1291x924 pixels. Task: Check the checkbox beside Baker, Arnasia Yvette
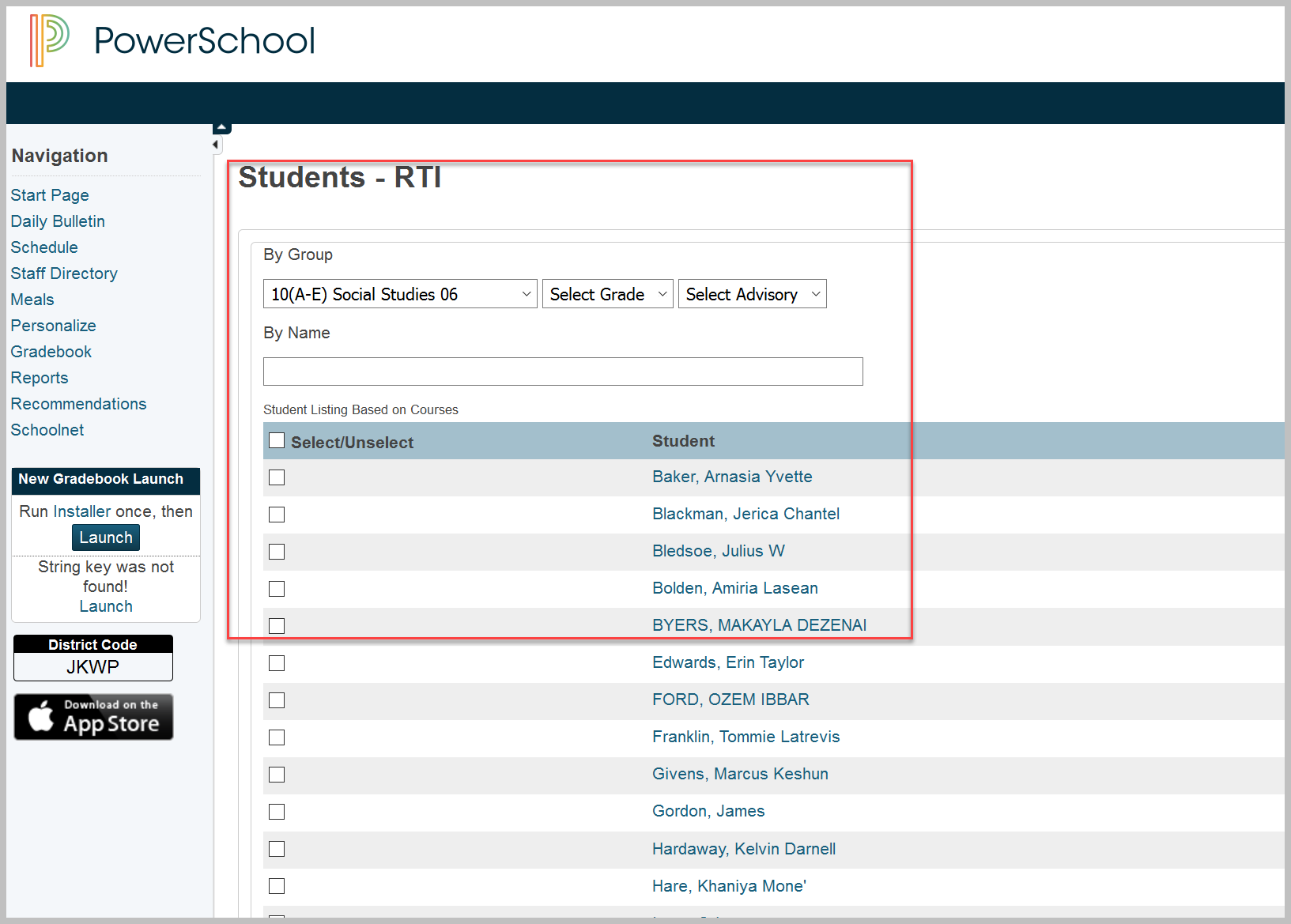(276, 477)
